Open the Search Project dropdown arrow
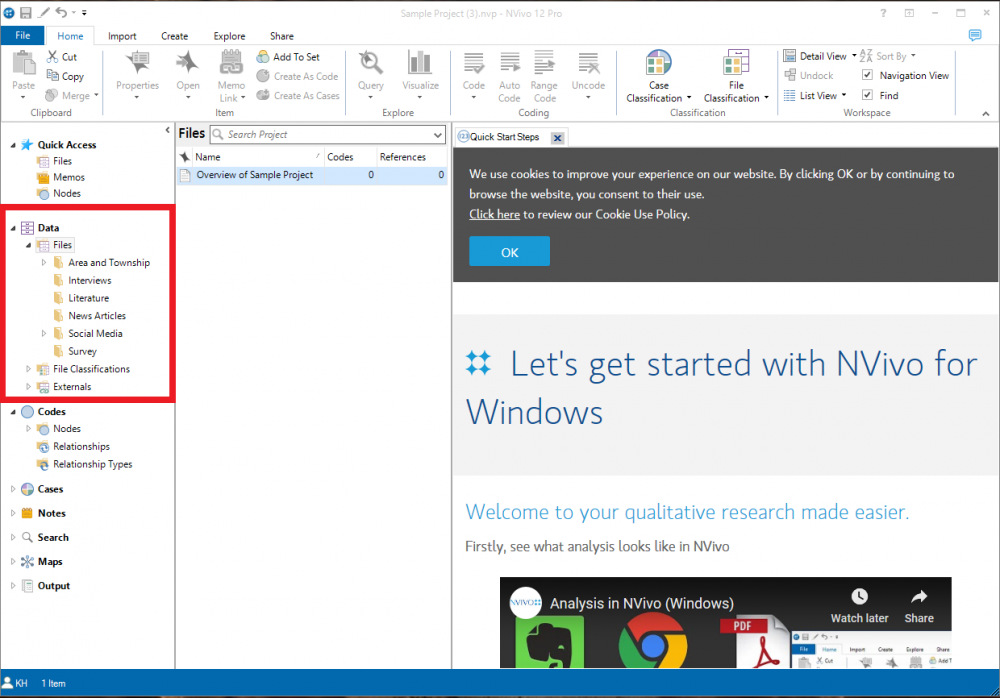Image resolution: width=1000 pixels, height=698 pixels. pyautogui.click(x=438, y=135)
